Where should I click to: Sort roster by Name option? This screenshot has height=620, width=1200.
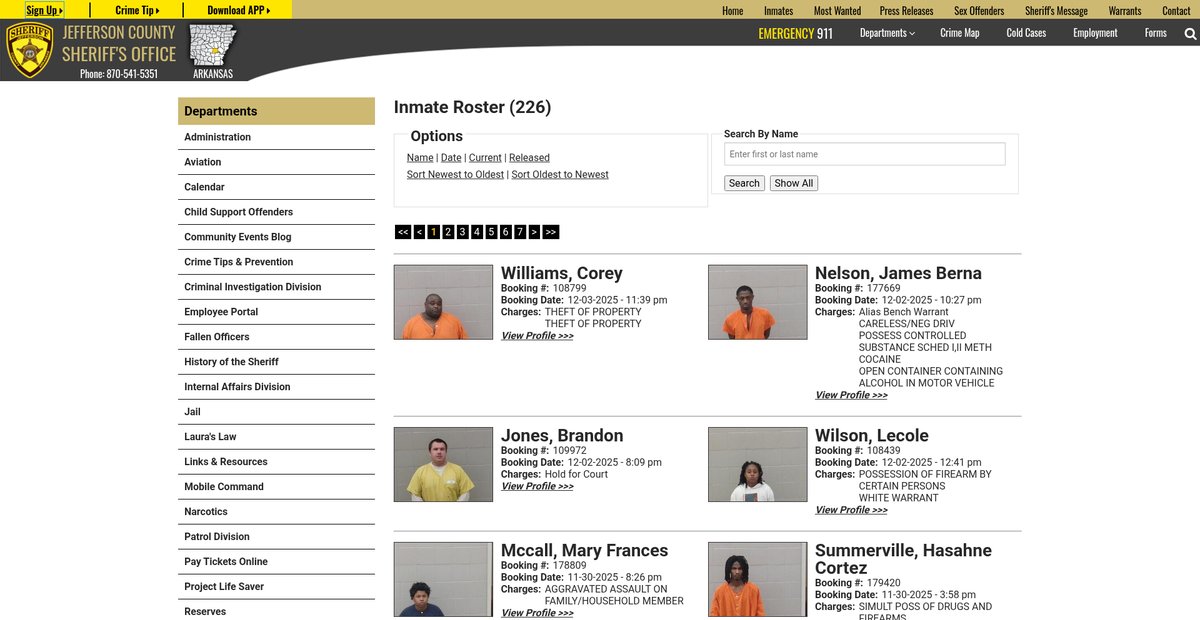tap(420, 158)
